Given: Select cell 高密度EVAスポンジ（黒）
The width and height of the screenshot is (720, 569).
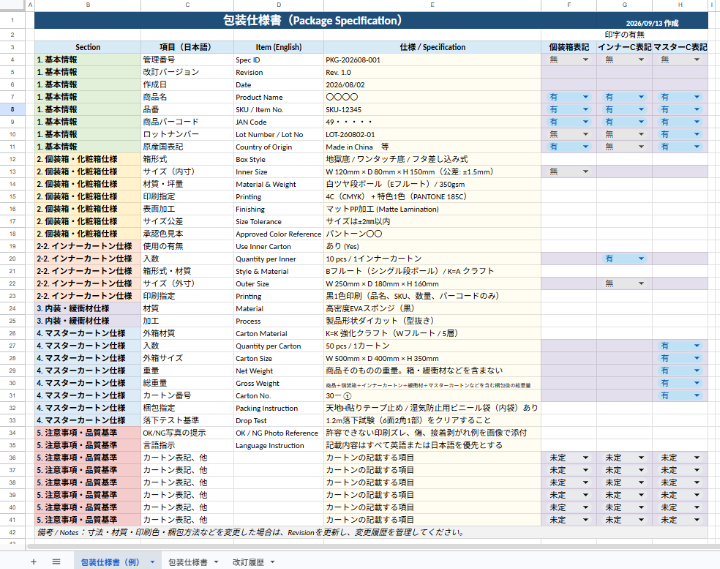Looking at the screenshot, I should click(x=432, y=308).
